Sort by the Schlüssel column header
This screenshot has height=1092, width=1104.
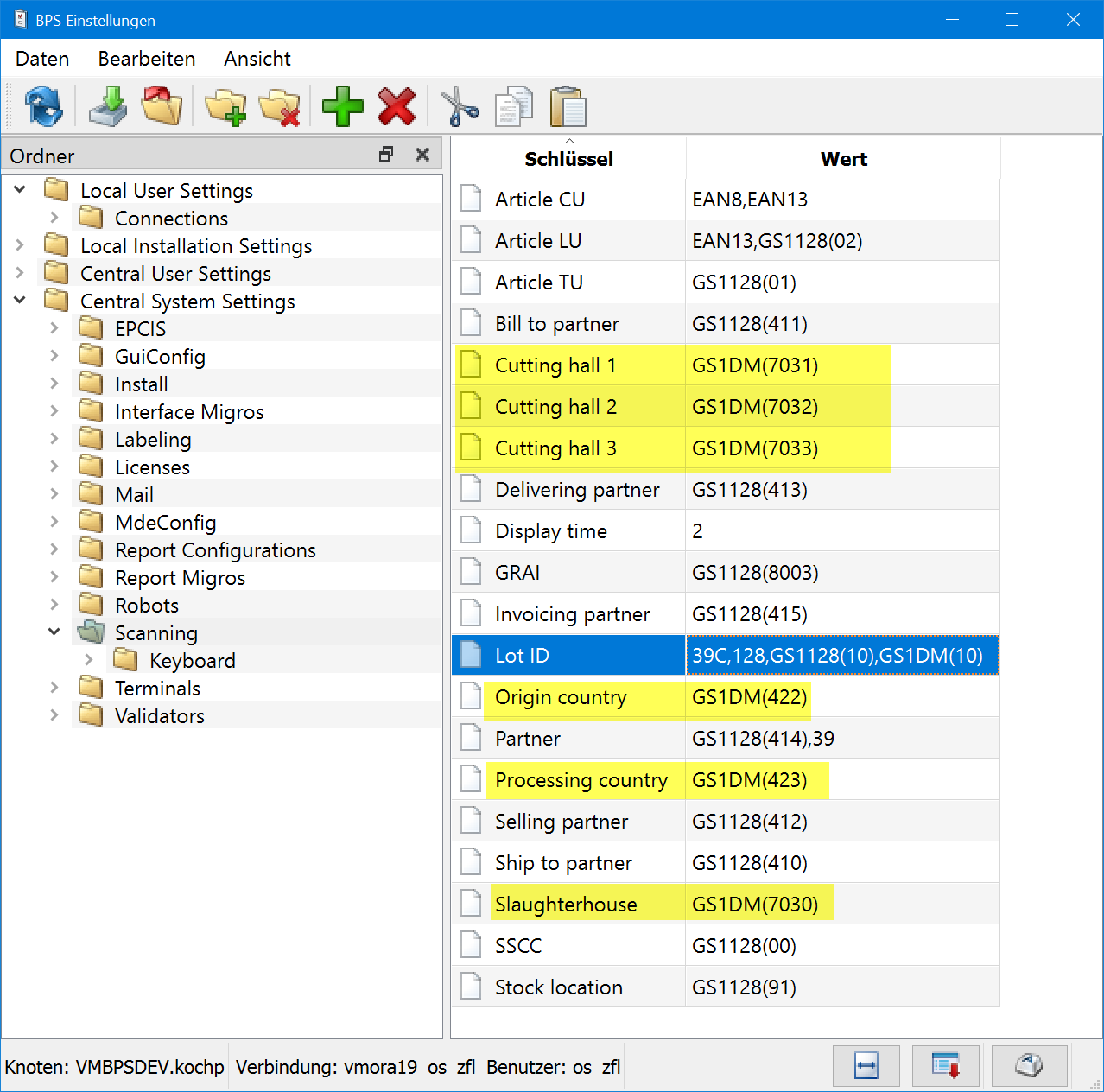(568, 159)
